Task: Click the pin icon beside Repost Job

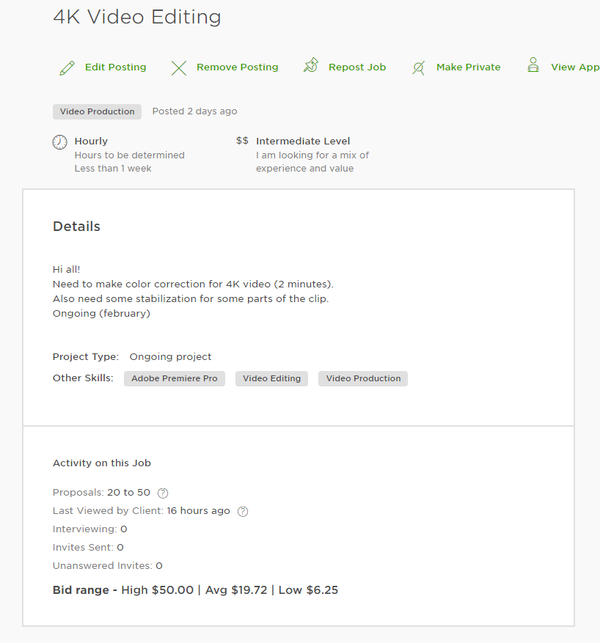Action: (310, 67)
